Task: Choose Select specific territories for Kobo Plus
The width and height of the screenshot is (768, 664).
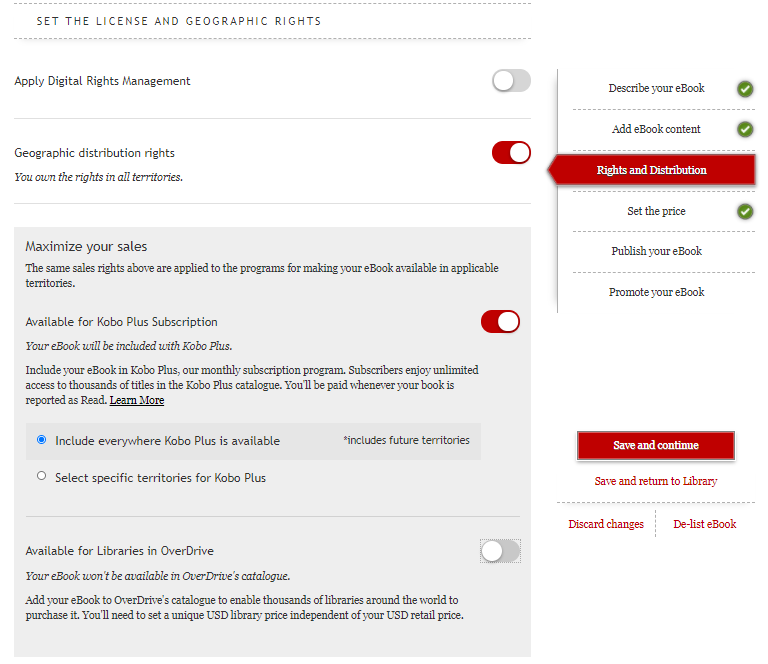Action: click(x=42, y=477)
